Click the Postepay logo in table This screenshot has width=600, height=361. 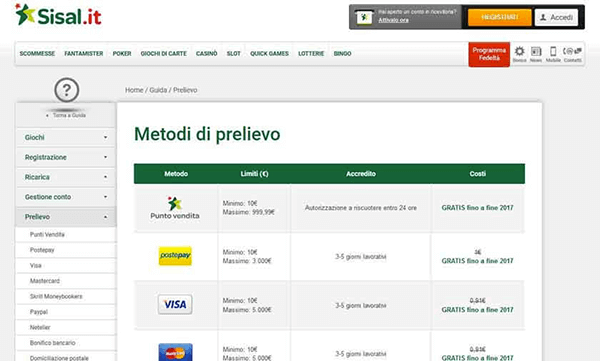175,256
